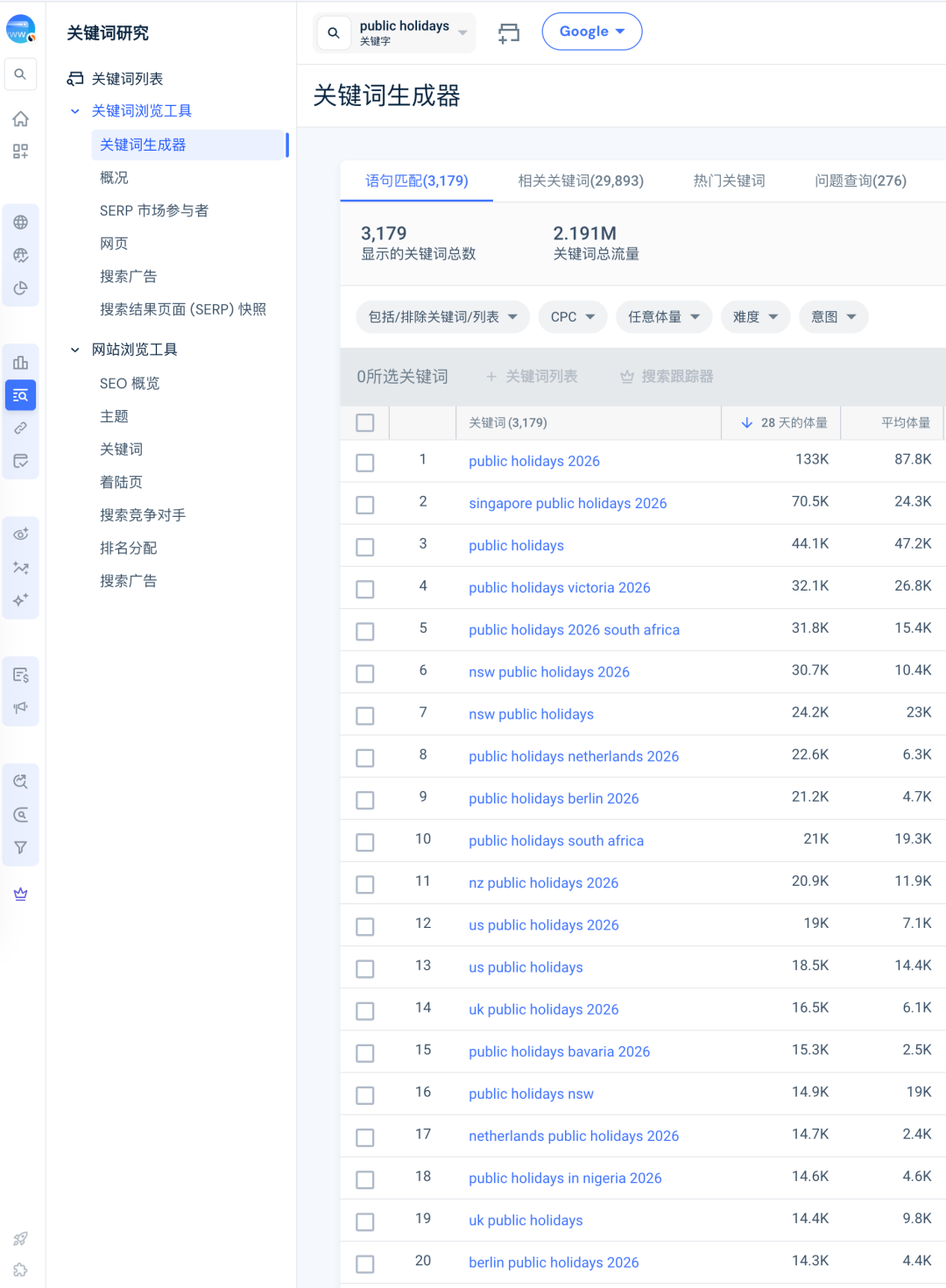Open the 包括/排除关键词/列表 filter dropdown
The height and width of the screenshot is (1288, 946).
coord(442,317)
